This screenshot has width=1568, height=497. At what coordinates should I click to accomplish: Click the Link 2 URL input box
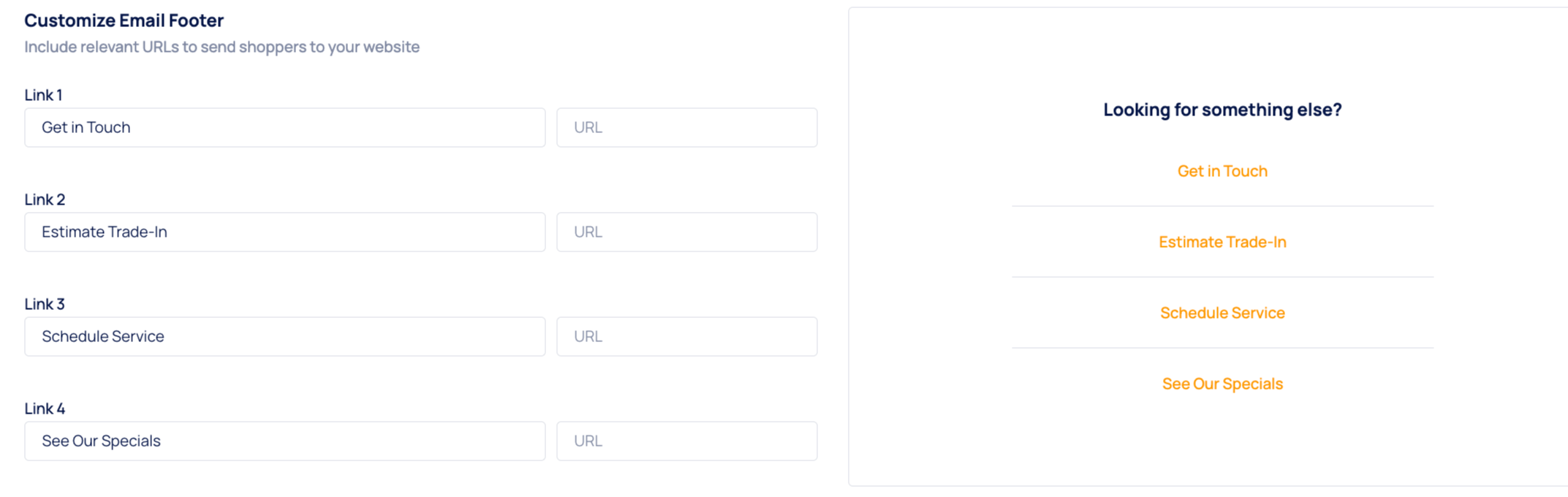click(686, 232)
